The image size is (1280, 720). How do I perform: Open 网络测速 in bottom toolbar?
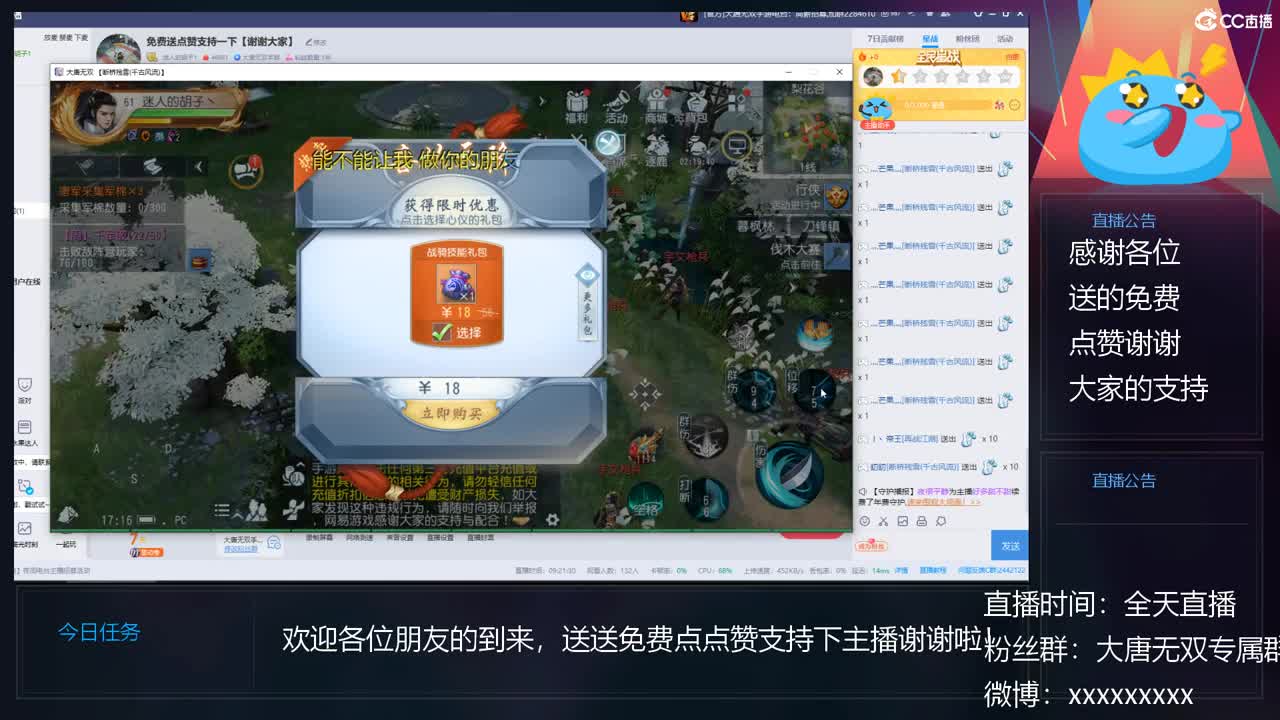359,538
